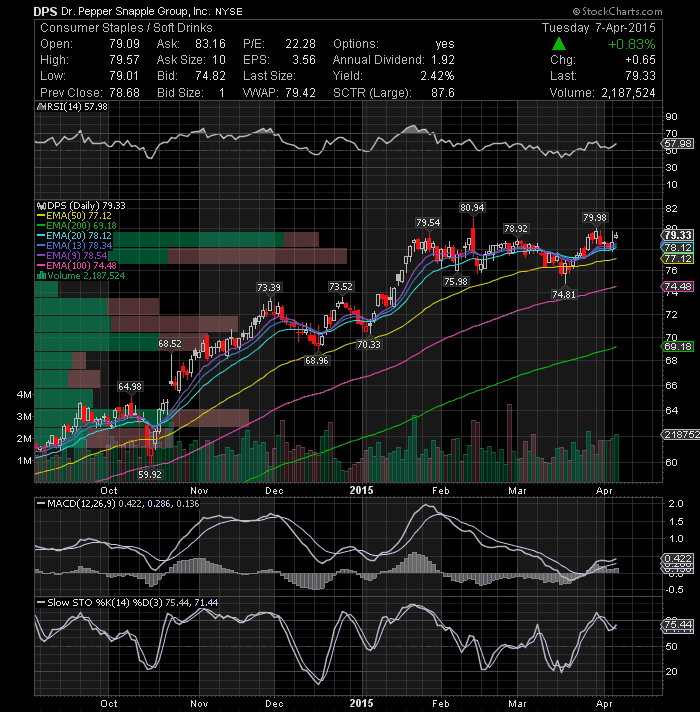Image resolution: width=700 pixels, height=712 pixels.
Task: Click the candlestick icon beside DPS (Daily)
Action: (x=41, y=206)
